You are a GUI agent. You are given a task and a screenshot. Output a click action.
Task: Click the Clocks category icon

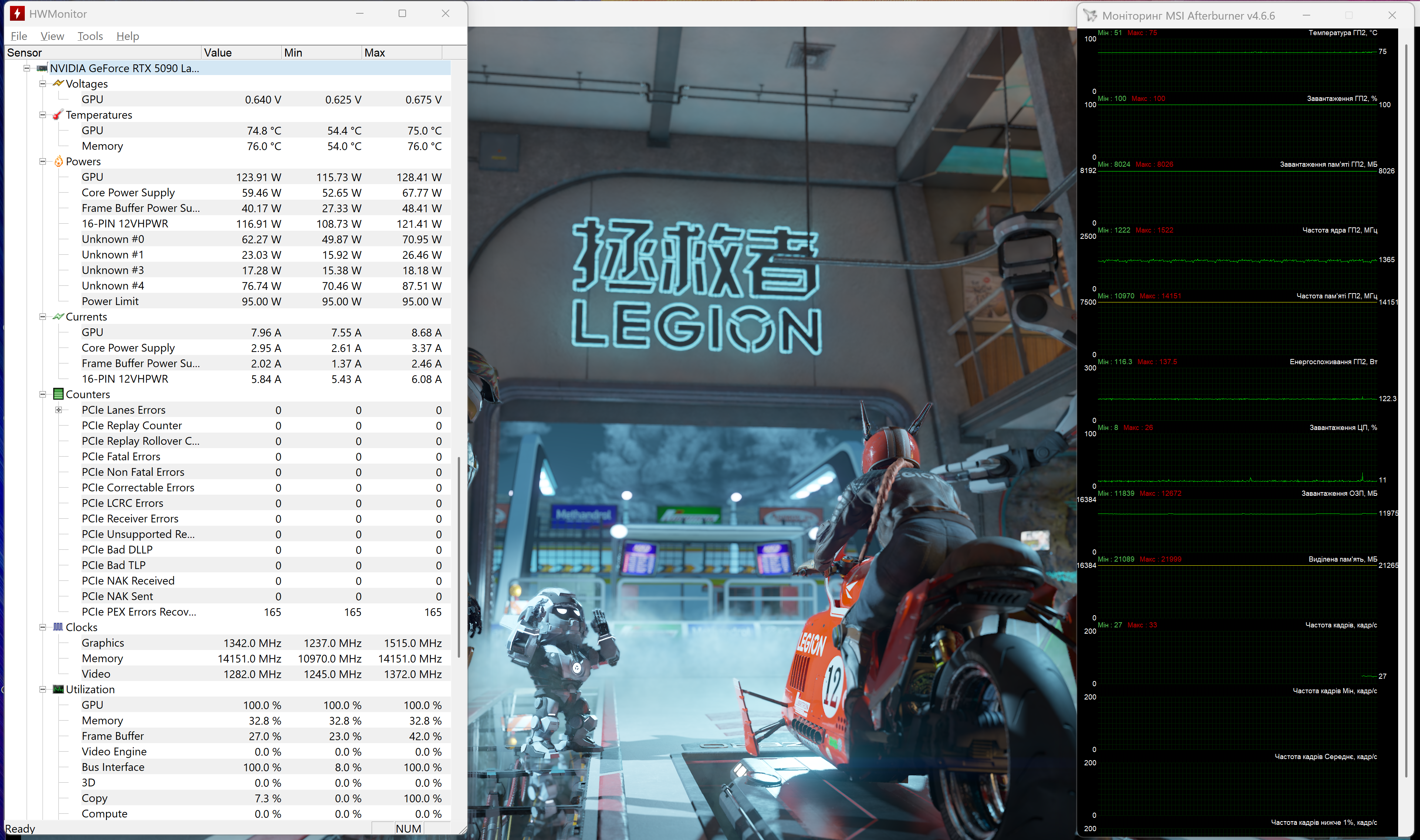click(x=58, y=627)
